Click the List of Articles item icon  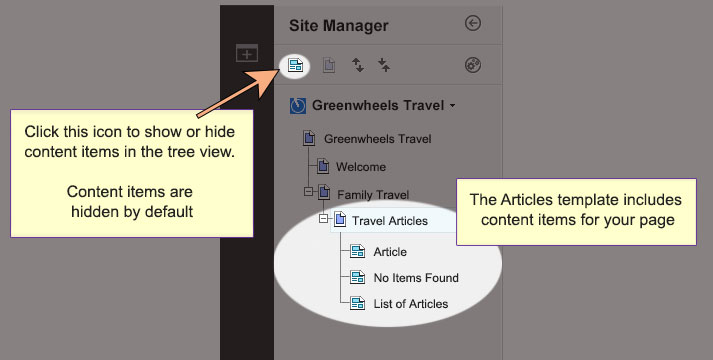pyautogui.click(x=357, y=303)
